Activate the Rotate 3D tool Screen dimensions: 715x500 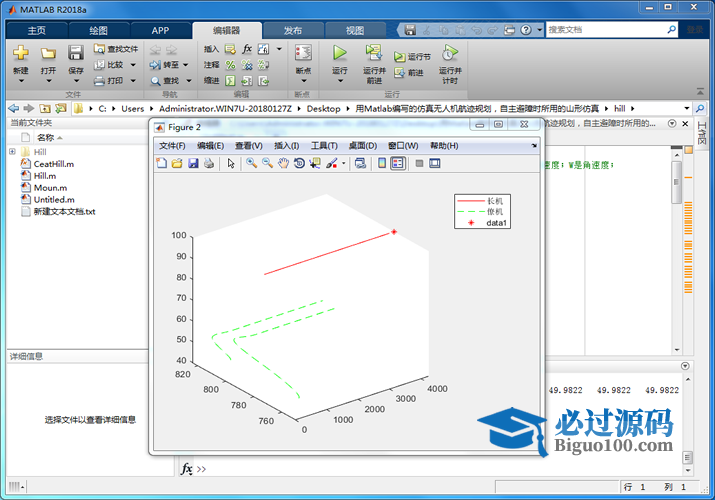click(x=299, y=164)
